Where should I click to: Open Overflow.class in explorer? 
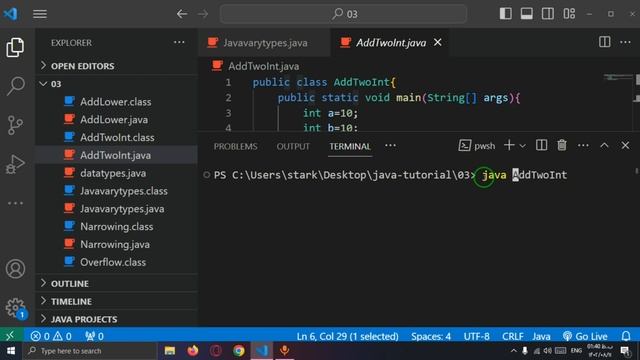tap(116, 262)
